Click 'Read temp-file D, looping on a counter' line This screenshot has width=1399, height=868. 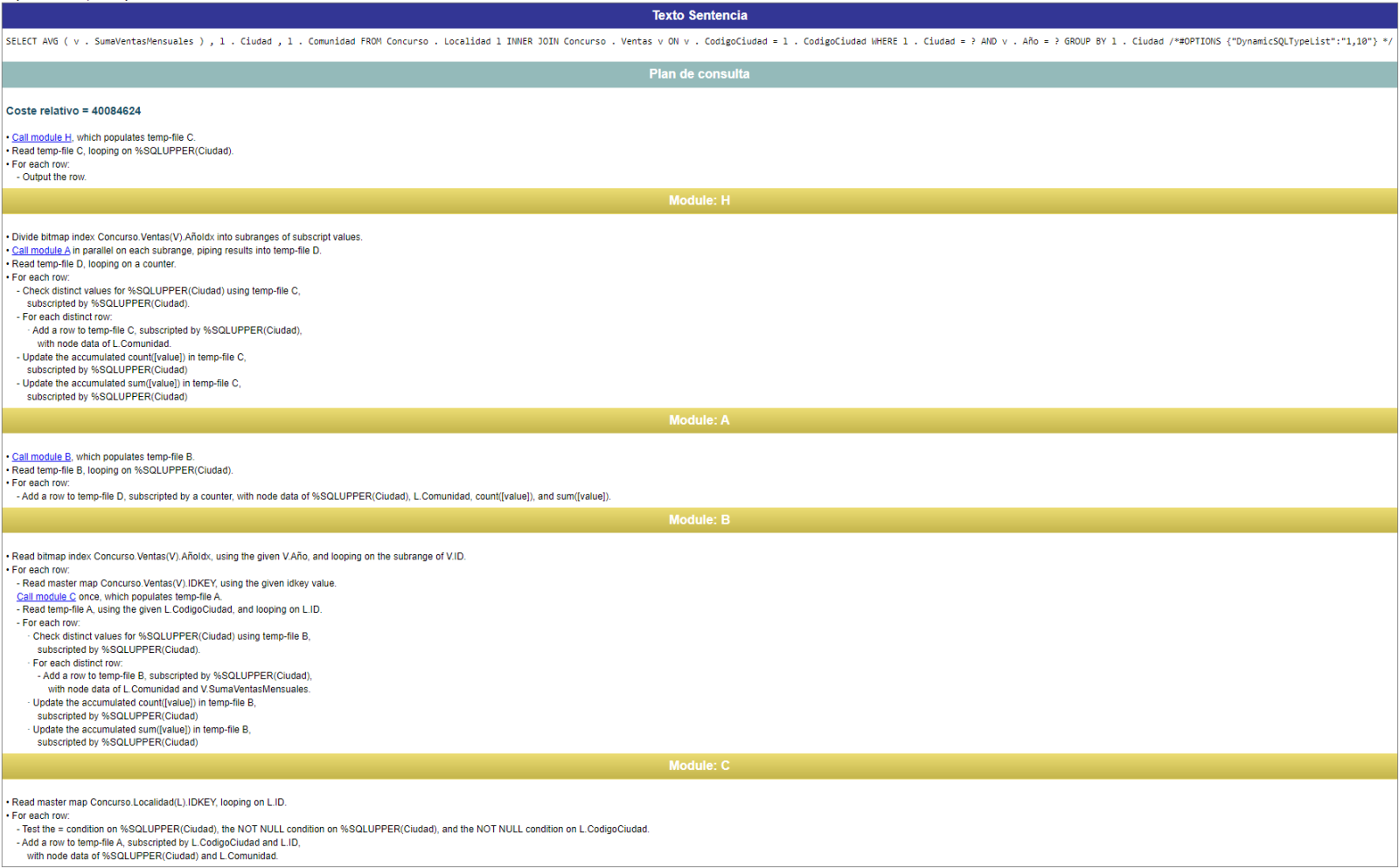(94, 264)
